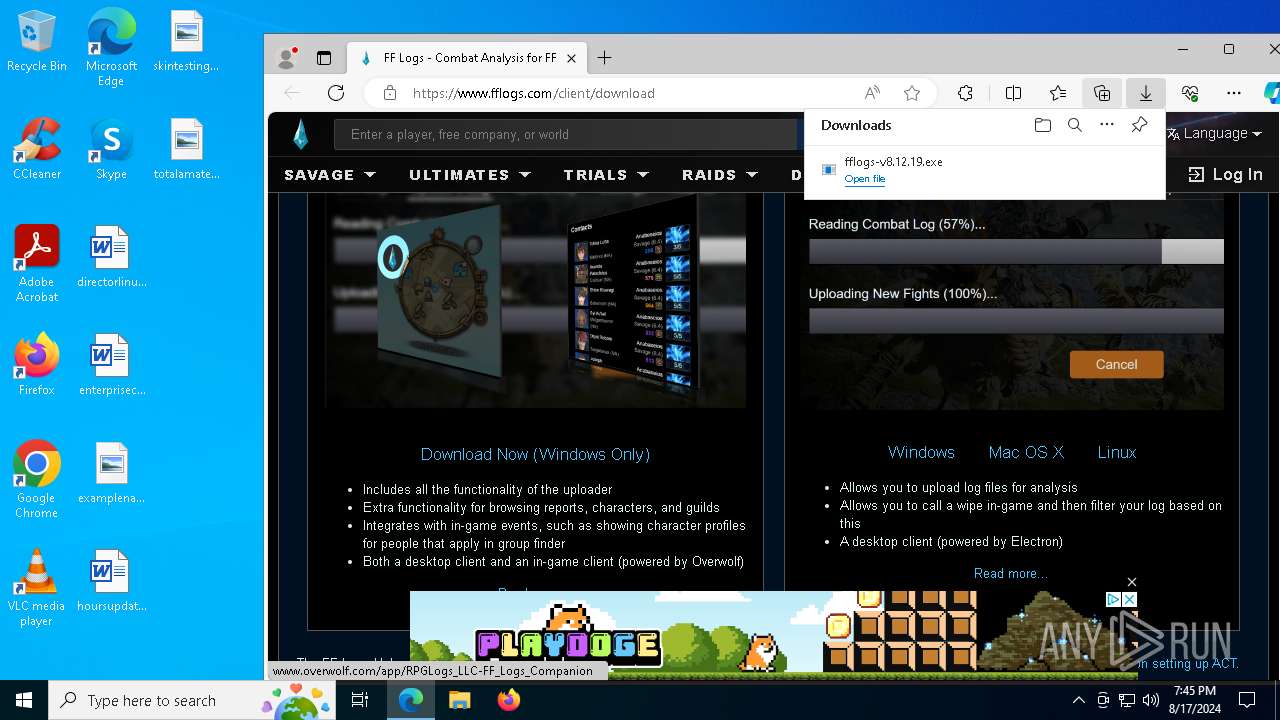Toggle Read aloud icon in address bar
The image size is (1280, 720).
(x=872, y=93)
